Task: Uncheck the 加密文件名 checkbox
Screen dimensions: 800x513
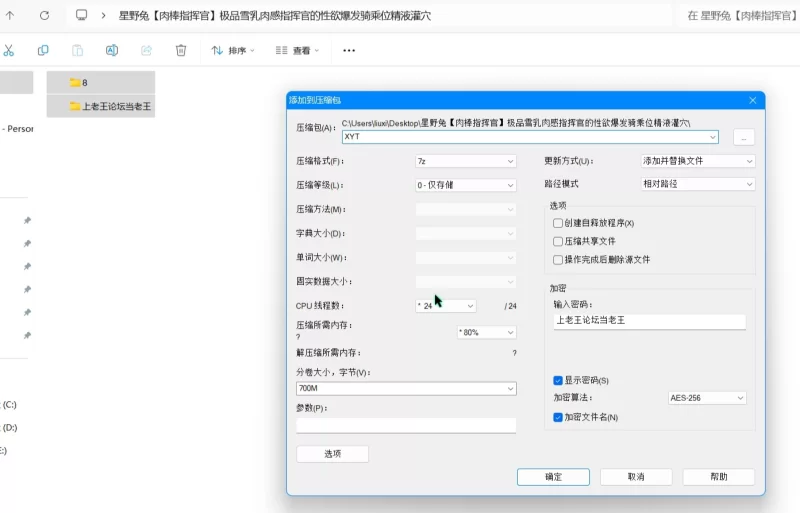Action: pyautogui.click(x=558, y=417)
